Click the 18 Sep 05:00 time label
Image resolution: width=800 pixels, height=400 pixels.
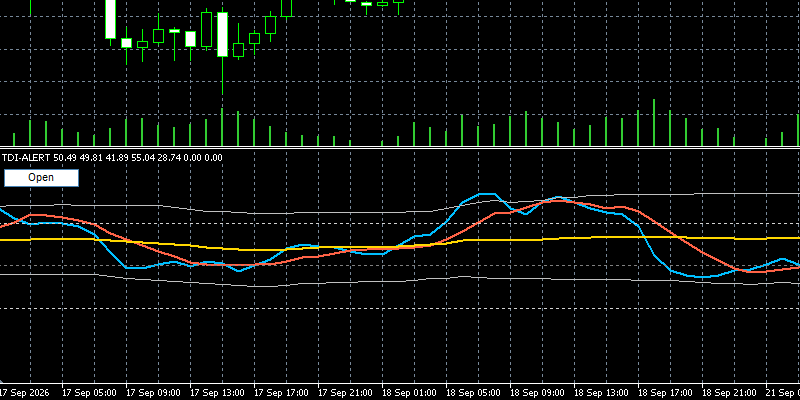[473, 393]
